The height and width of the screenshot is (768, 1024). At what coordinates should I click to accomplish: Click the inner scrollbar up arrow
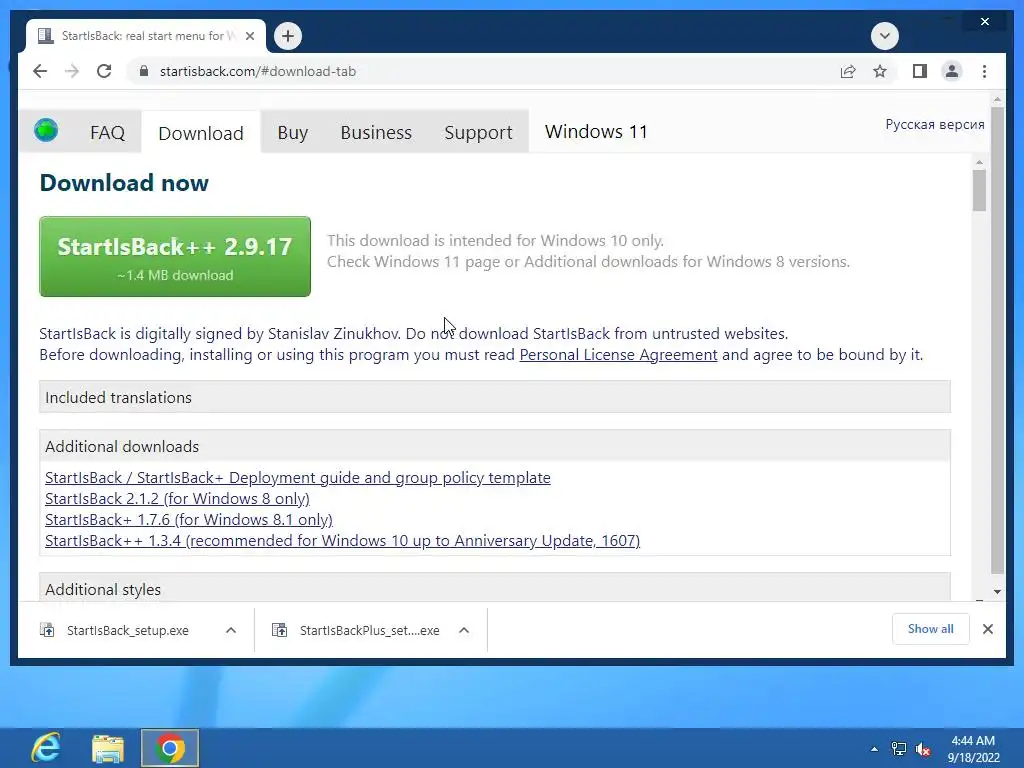pyautogui.click(x=978, y=161)
